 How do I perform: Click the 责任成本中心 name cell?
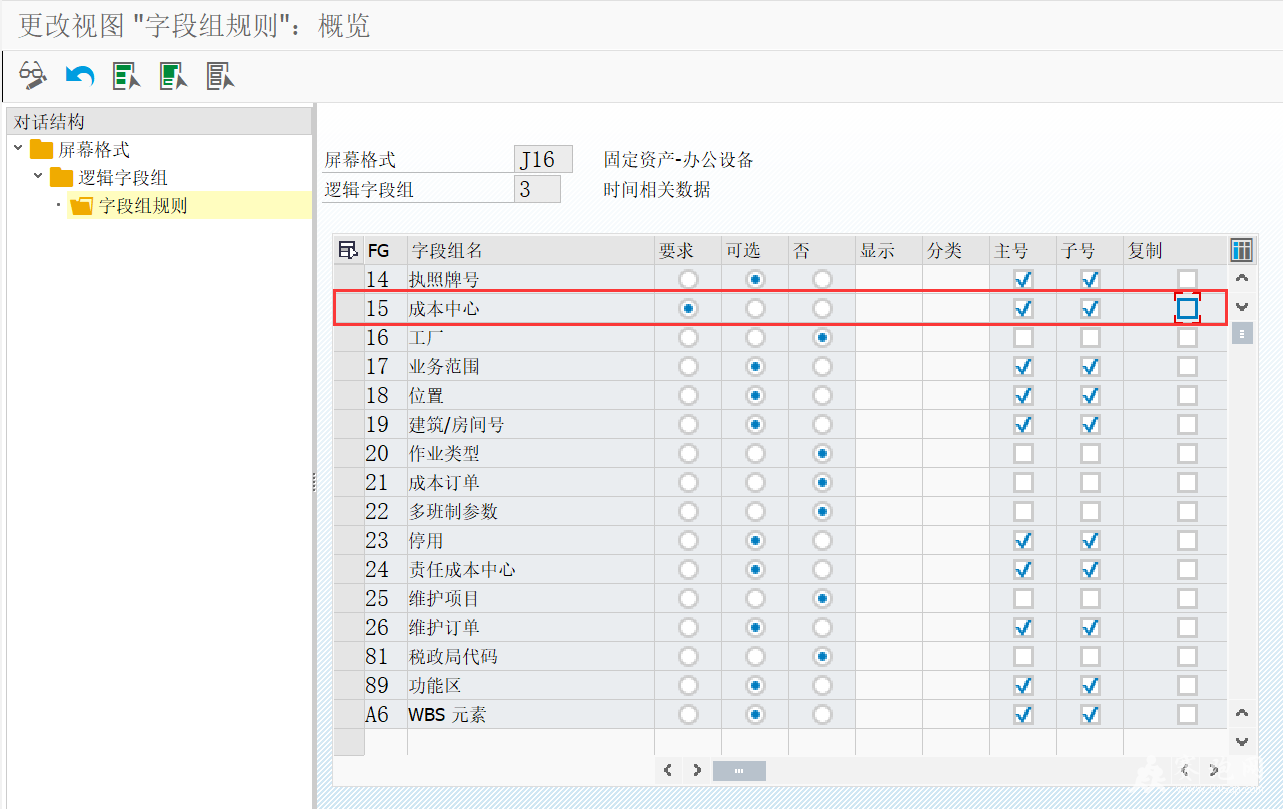tap(530, 569)
